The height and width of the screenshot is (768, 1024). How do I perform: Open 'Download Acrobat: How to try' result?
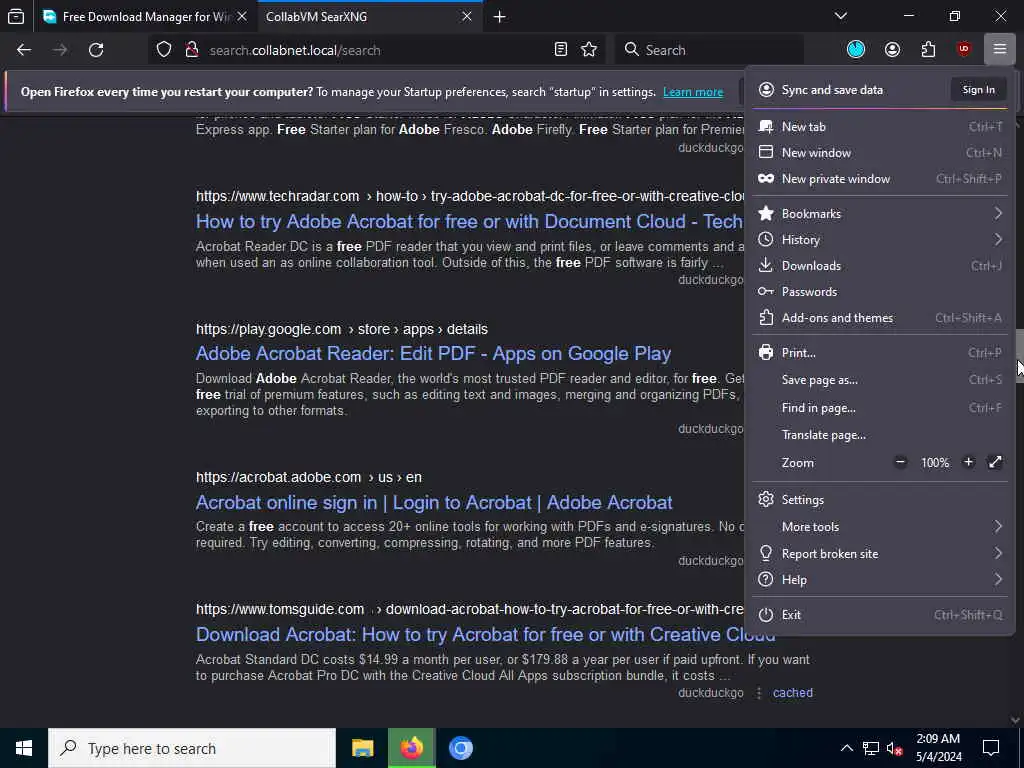(x=485, y=634)
